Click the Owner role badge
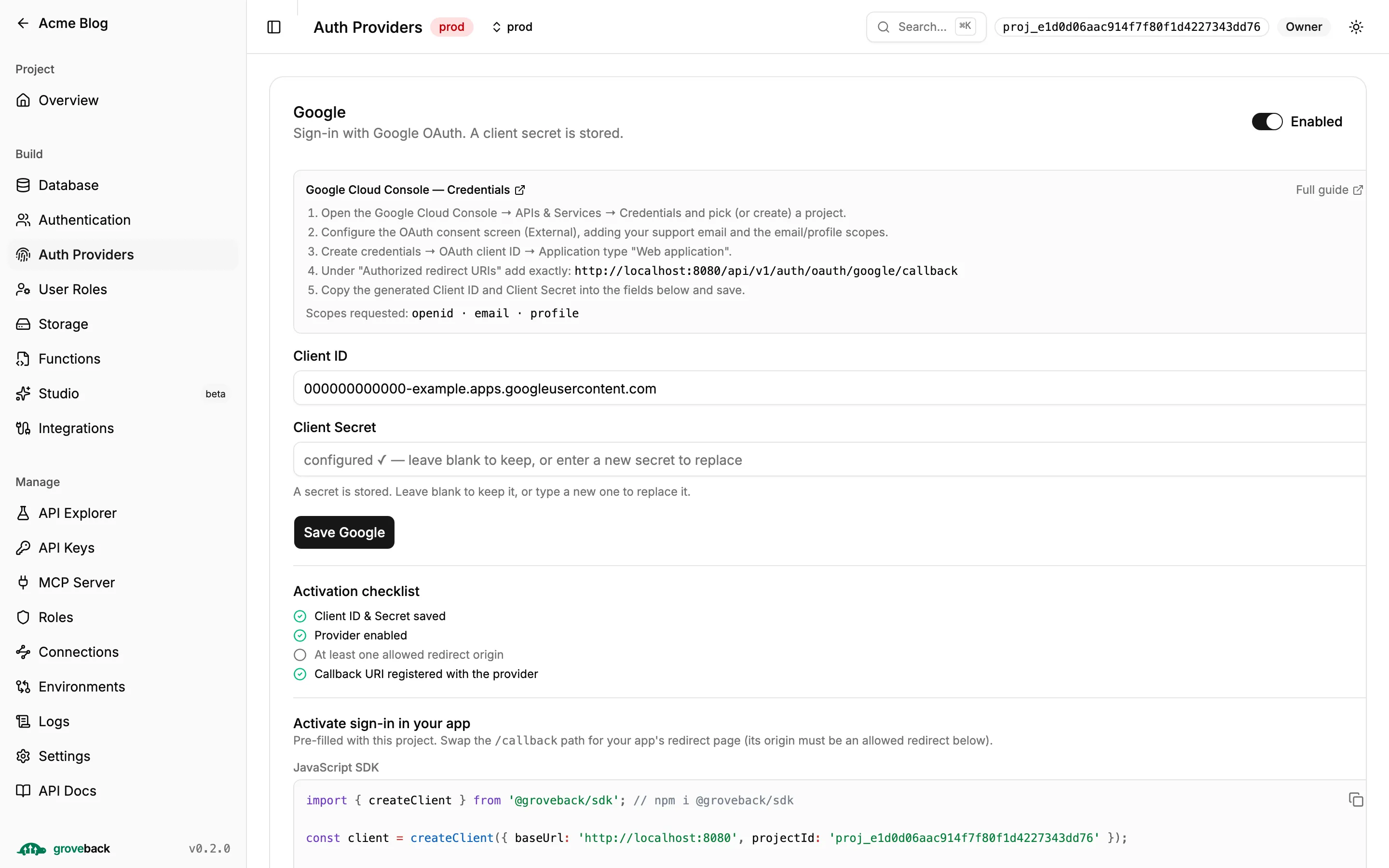 [1304, 27]
